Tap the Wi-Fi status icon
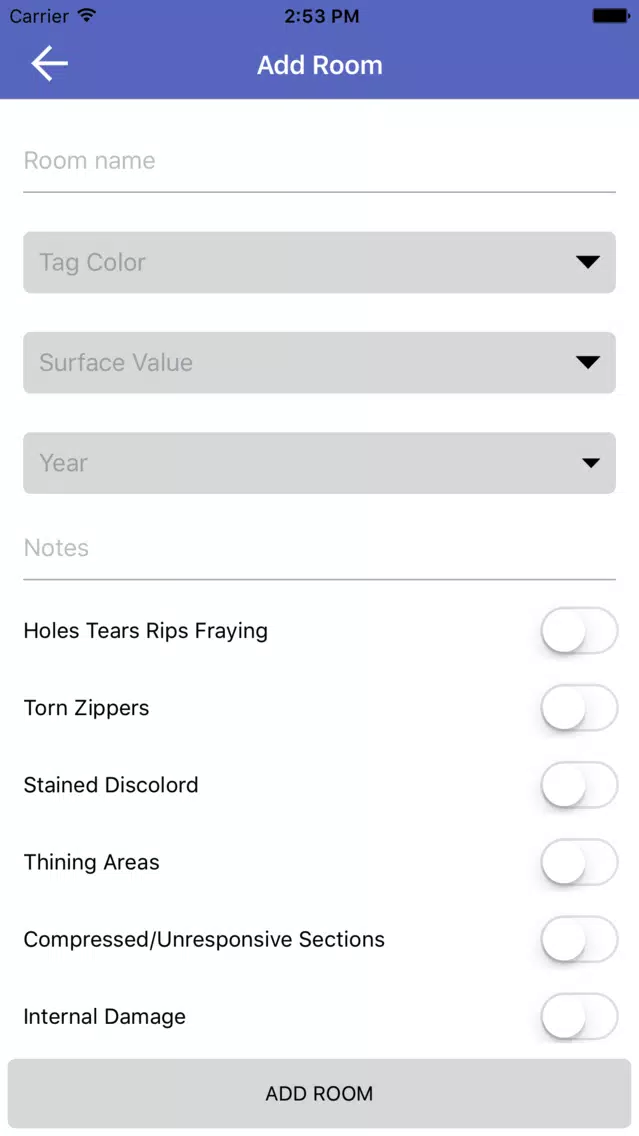Image resolution: width=639 pixels, height=1136 pixels. 87,16
